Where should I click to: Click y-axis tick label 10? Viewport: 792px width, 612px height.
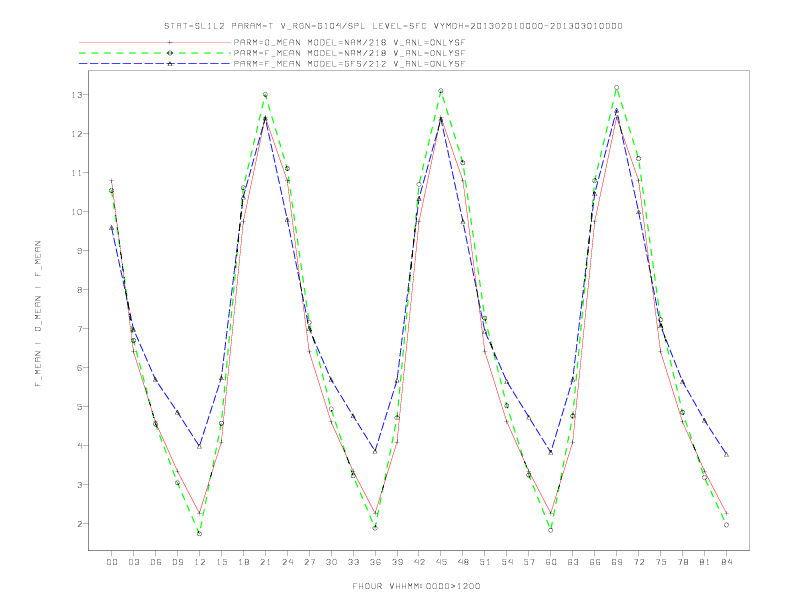click(77, 212)
